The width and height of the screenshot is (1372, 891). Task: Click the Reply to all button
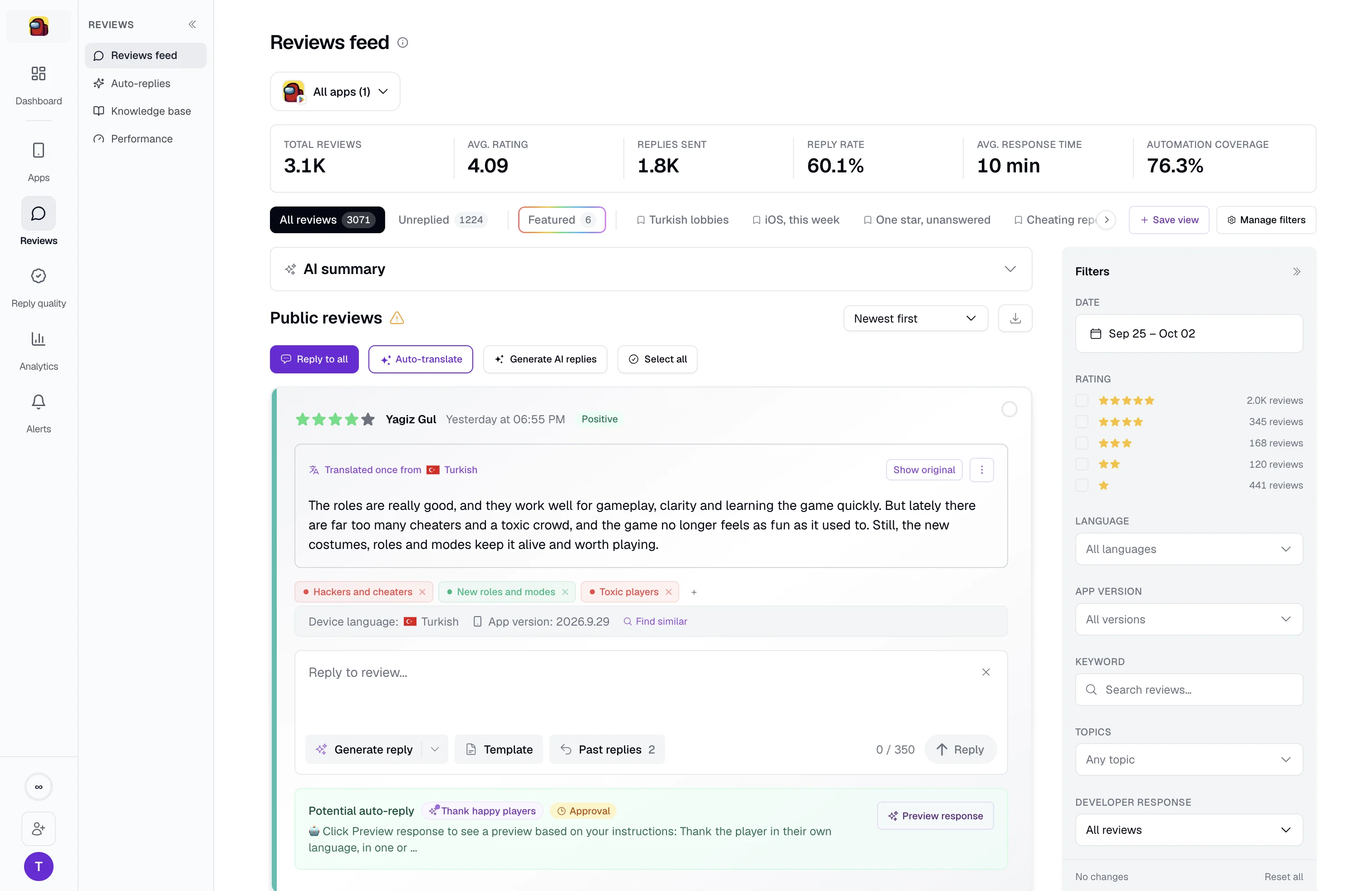pos(314,359)
